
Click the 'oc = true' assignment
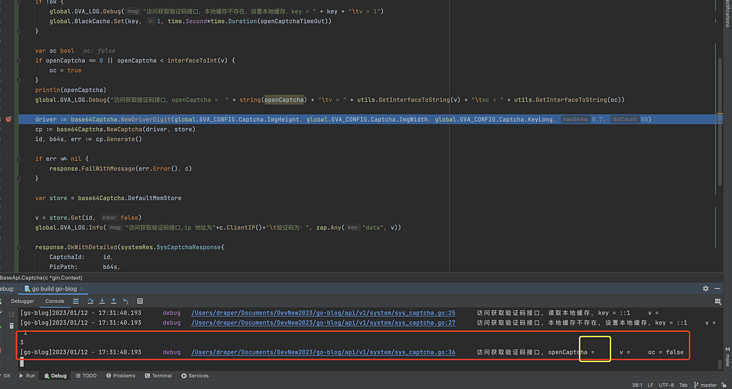tap(65, 71)
